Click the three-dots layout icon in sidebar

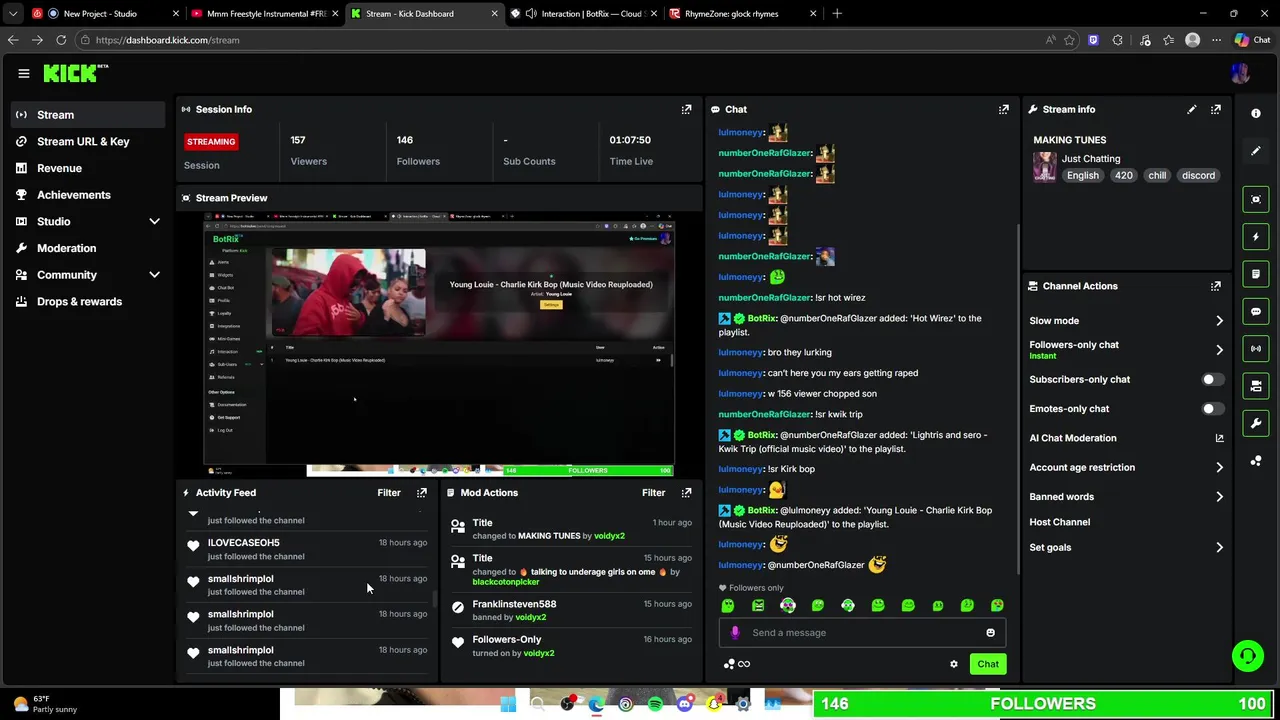[1256, 461]
